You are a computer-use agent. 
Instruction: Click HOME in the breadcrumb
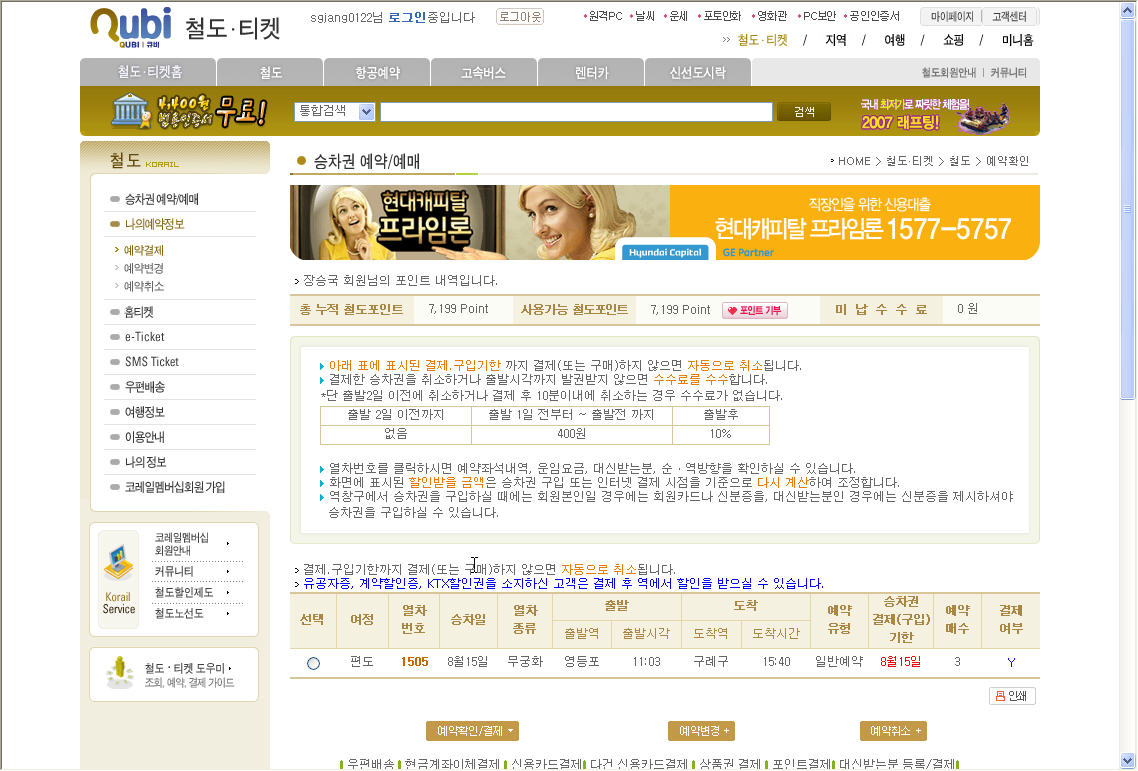[x=854, y=161]
